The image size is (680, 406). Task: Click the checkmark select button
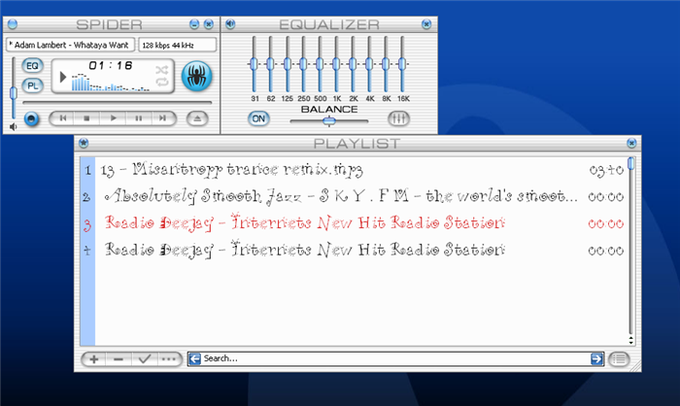point(144,359)
